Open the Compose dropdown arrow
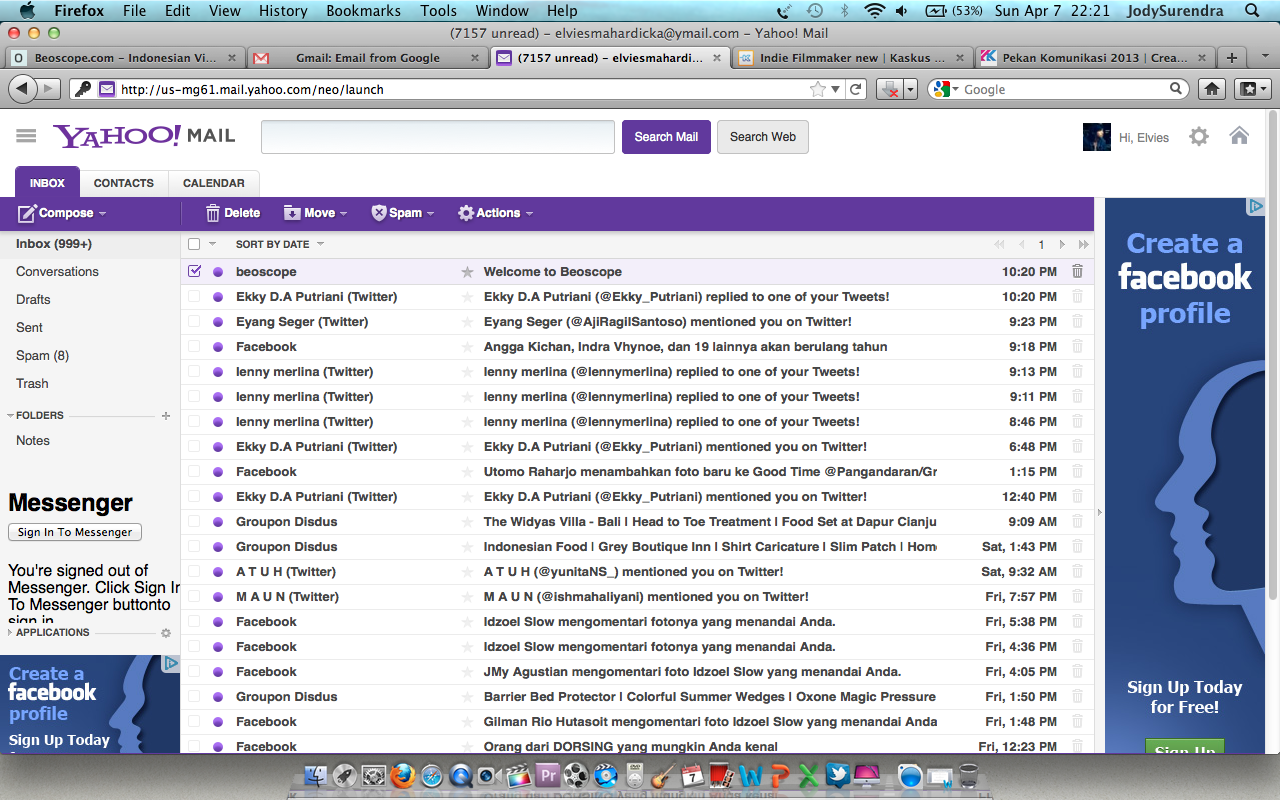Viewport: 1280px width, 800px height. [102, 214]
